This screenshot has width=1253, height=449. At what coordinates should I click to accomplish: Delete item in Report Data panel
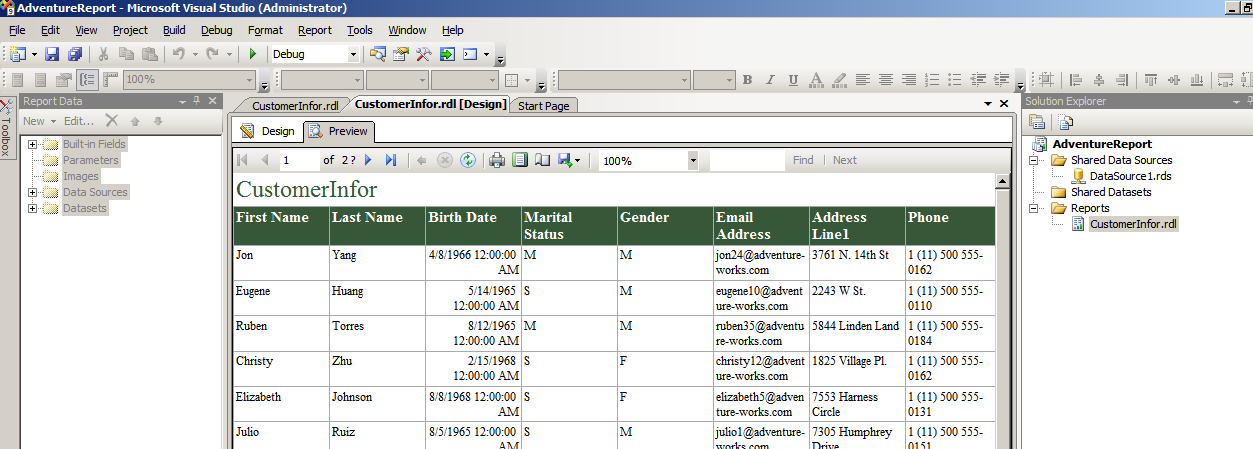tap(112, 121)
